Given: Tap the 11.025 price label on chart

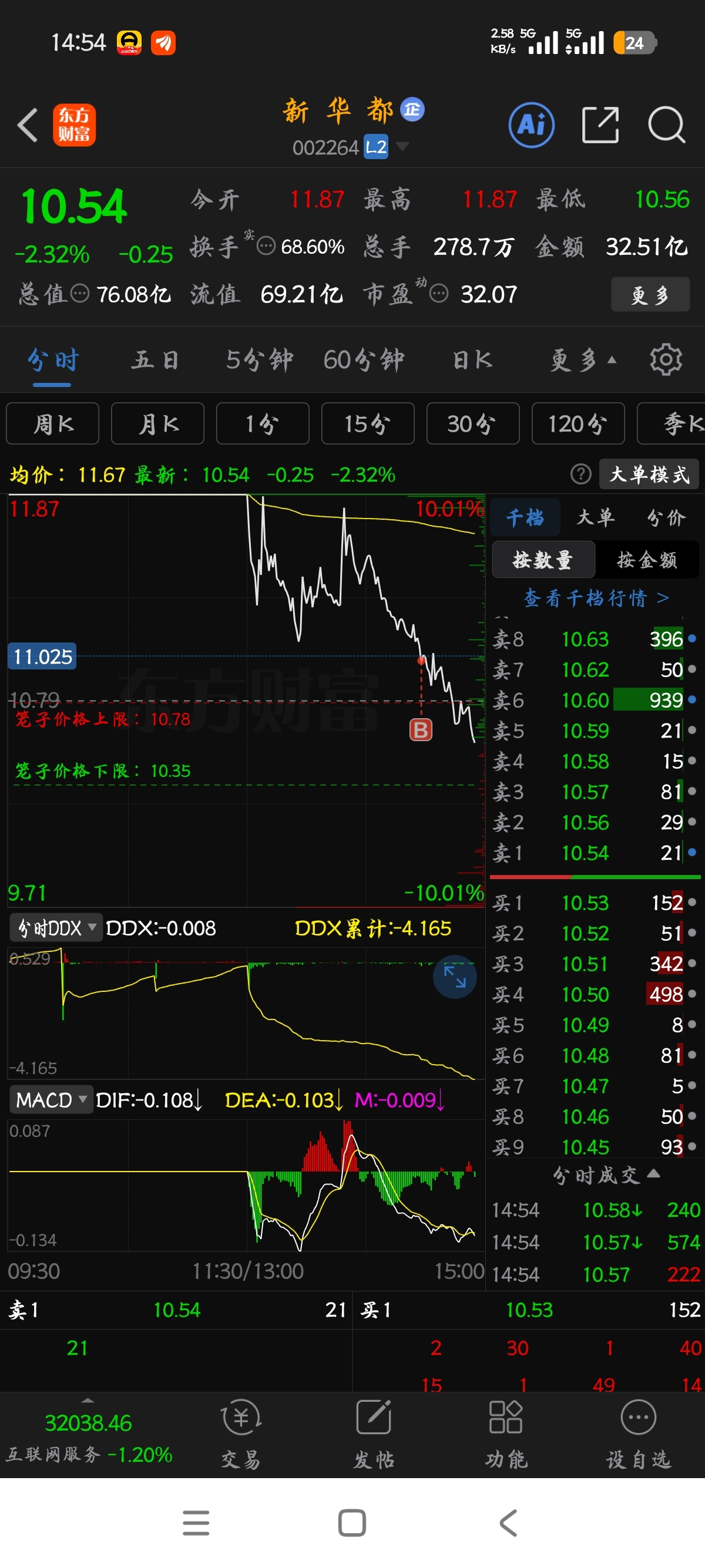Looking at the screenshot, I should (42, 656).
